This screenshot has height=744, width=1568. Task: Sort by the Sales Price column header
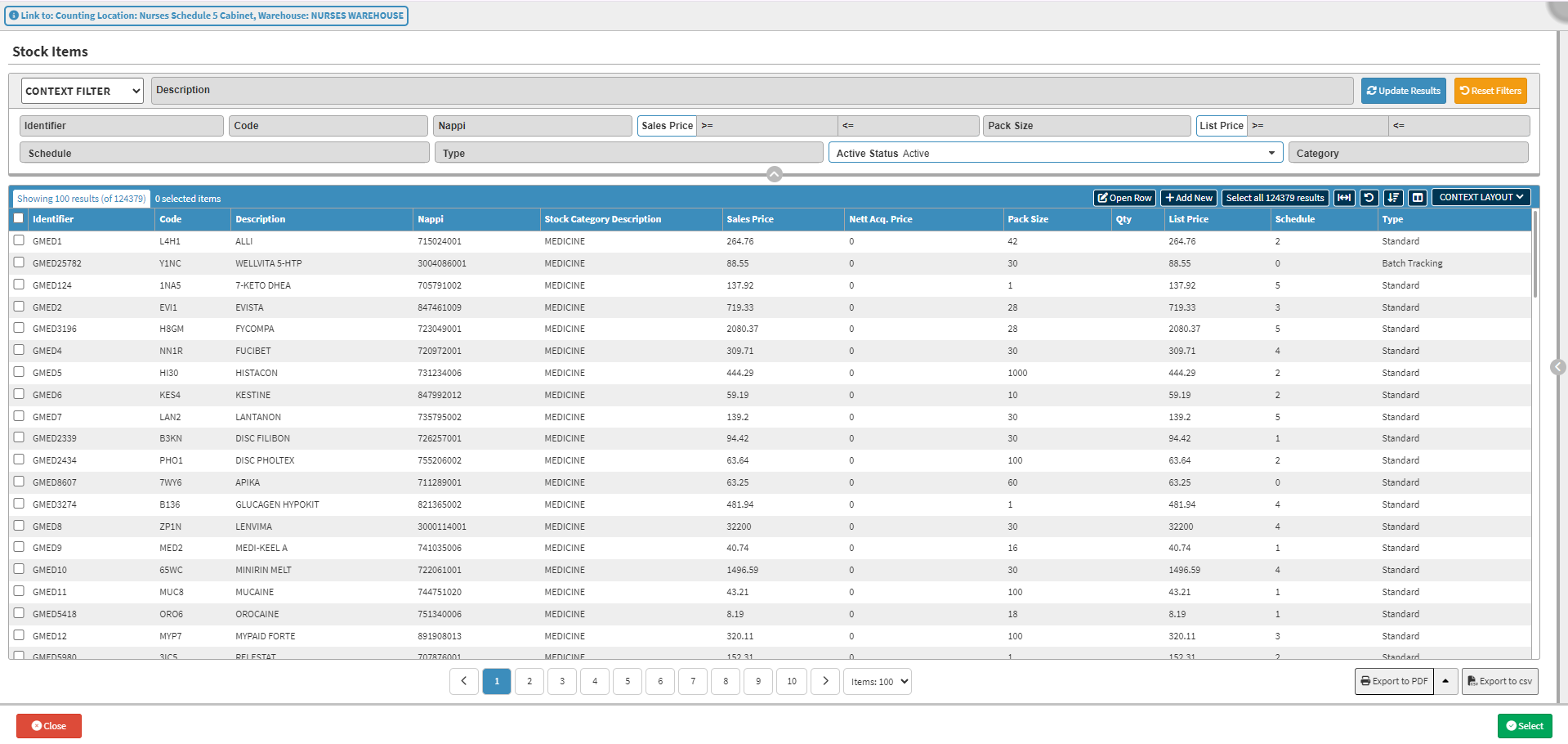click(749, 219)
